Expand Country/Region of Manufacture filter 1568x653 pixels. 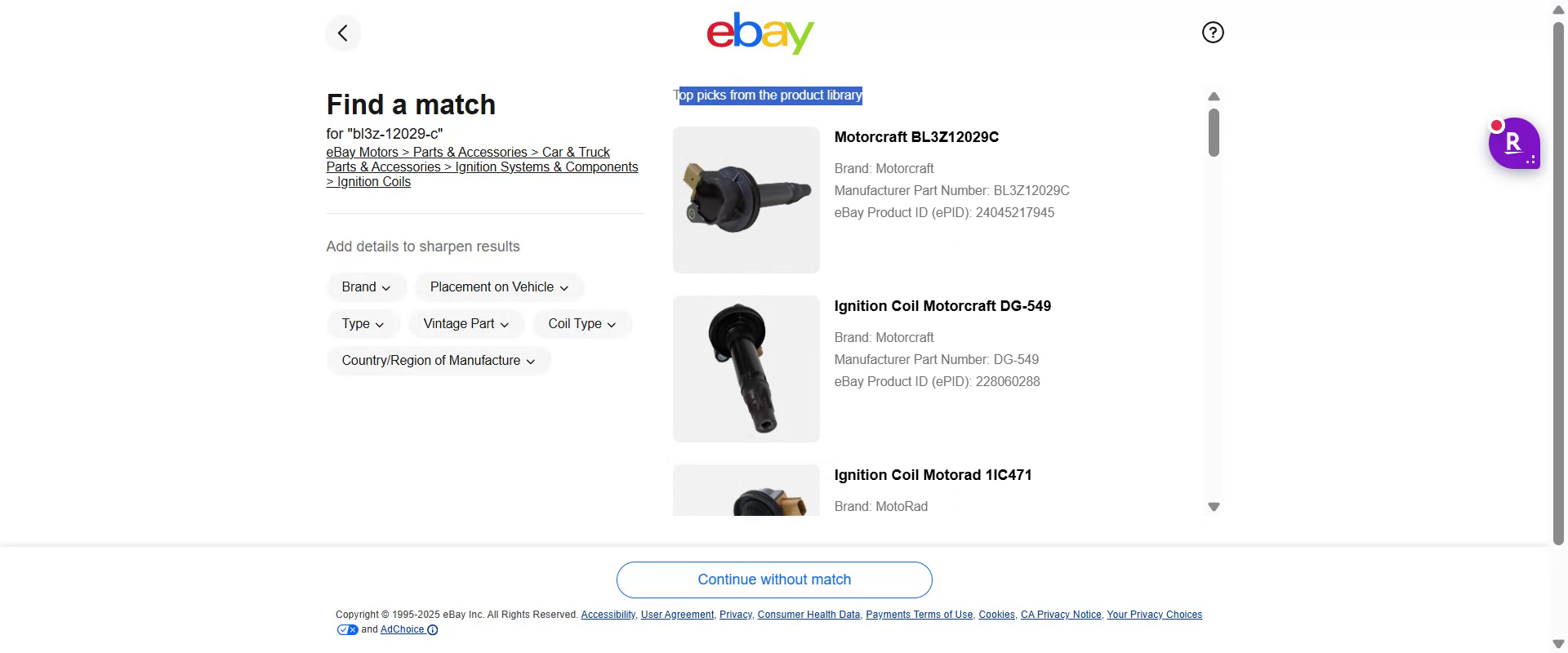click(439, 361)
